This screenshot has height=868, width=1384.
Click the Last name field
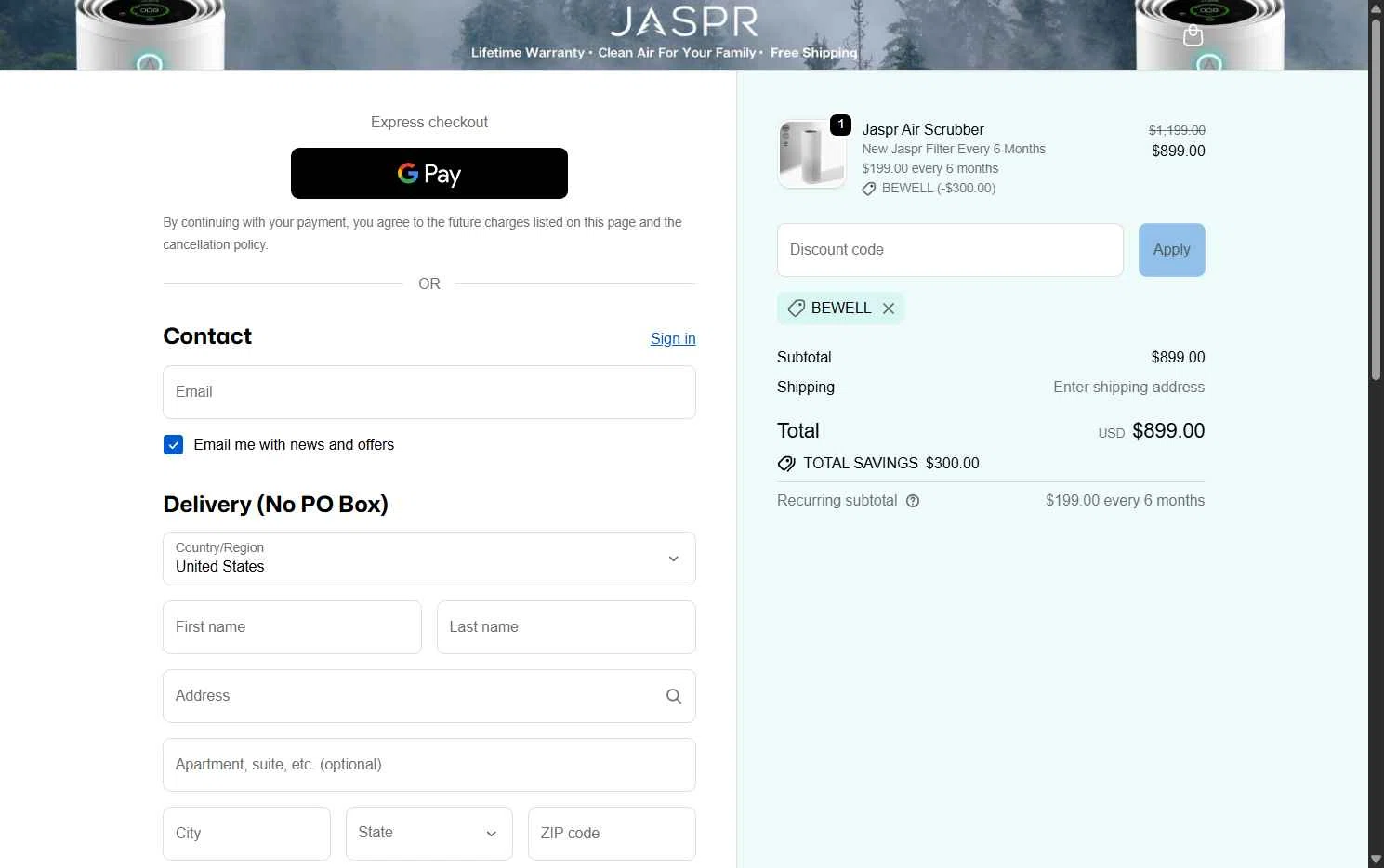(566, 627)
